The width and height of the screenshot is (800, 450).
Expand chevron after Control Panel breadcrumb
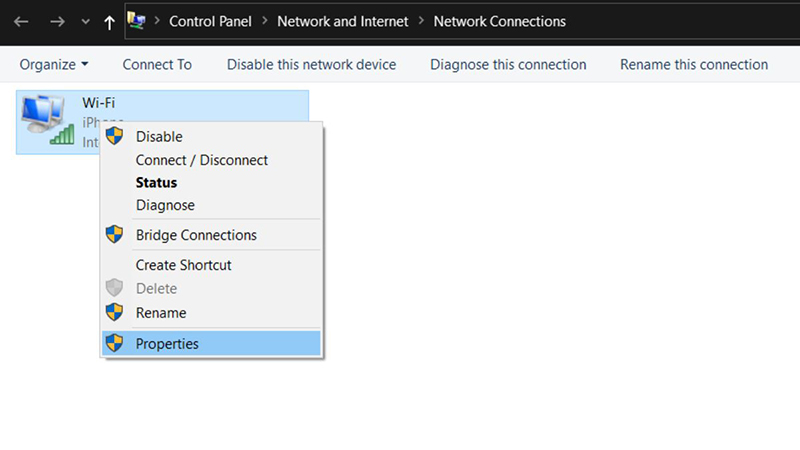(264, 21)
